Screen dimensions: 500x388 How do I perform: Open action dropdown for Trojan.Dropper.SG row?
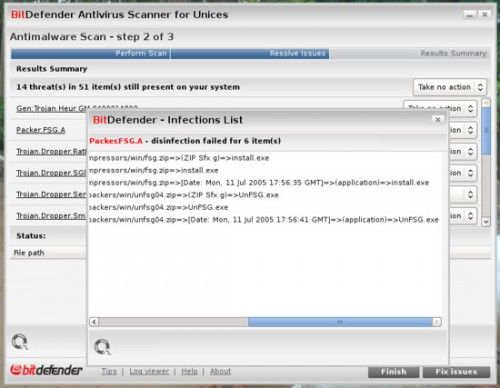(463, 173)
